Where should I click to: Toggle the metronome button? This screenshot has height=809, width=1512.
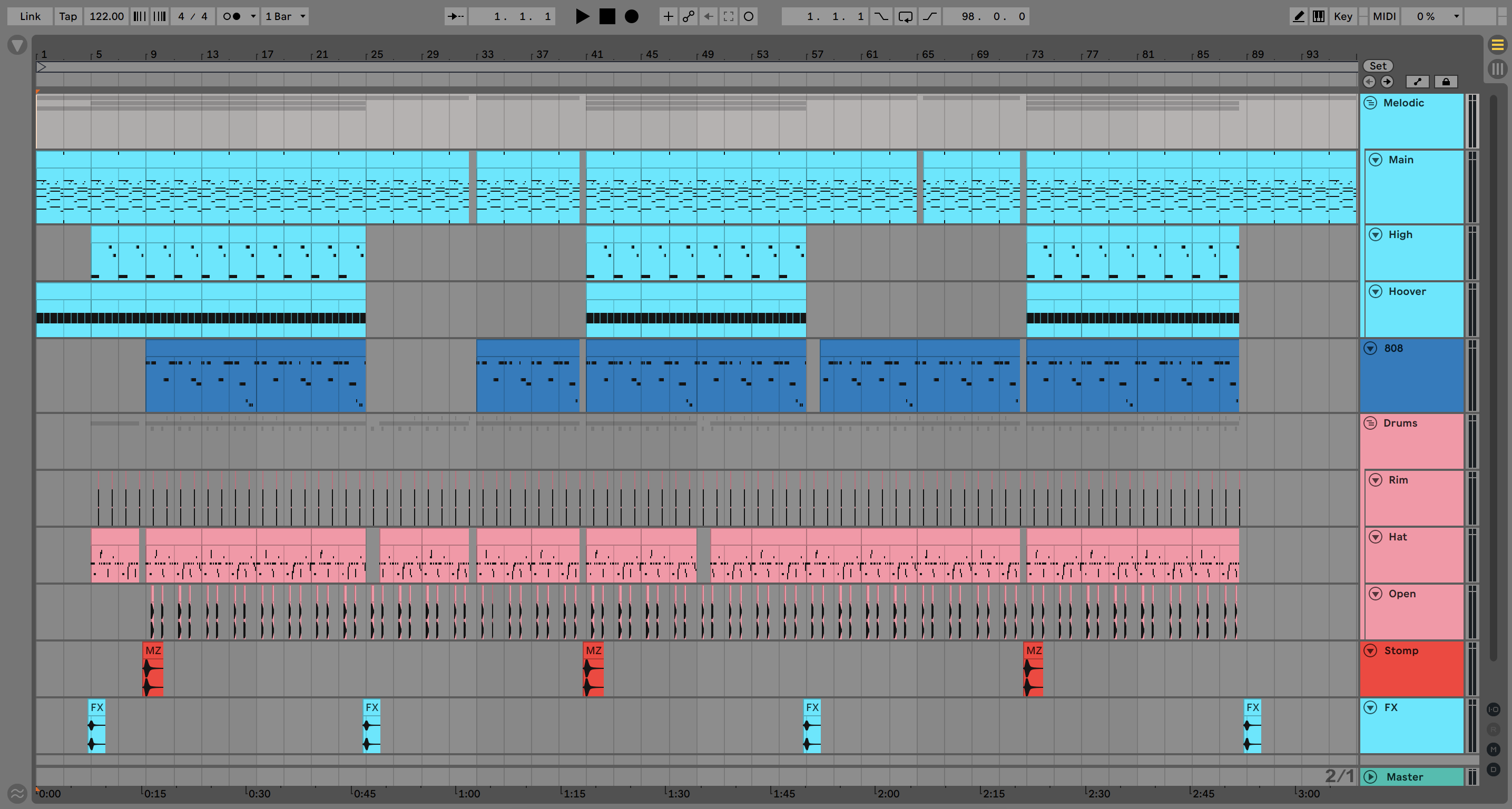point(232,16)
